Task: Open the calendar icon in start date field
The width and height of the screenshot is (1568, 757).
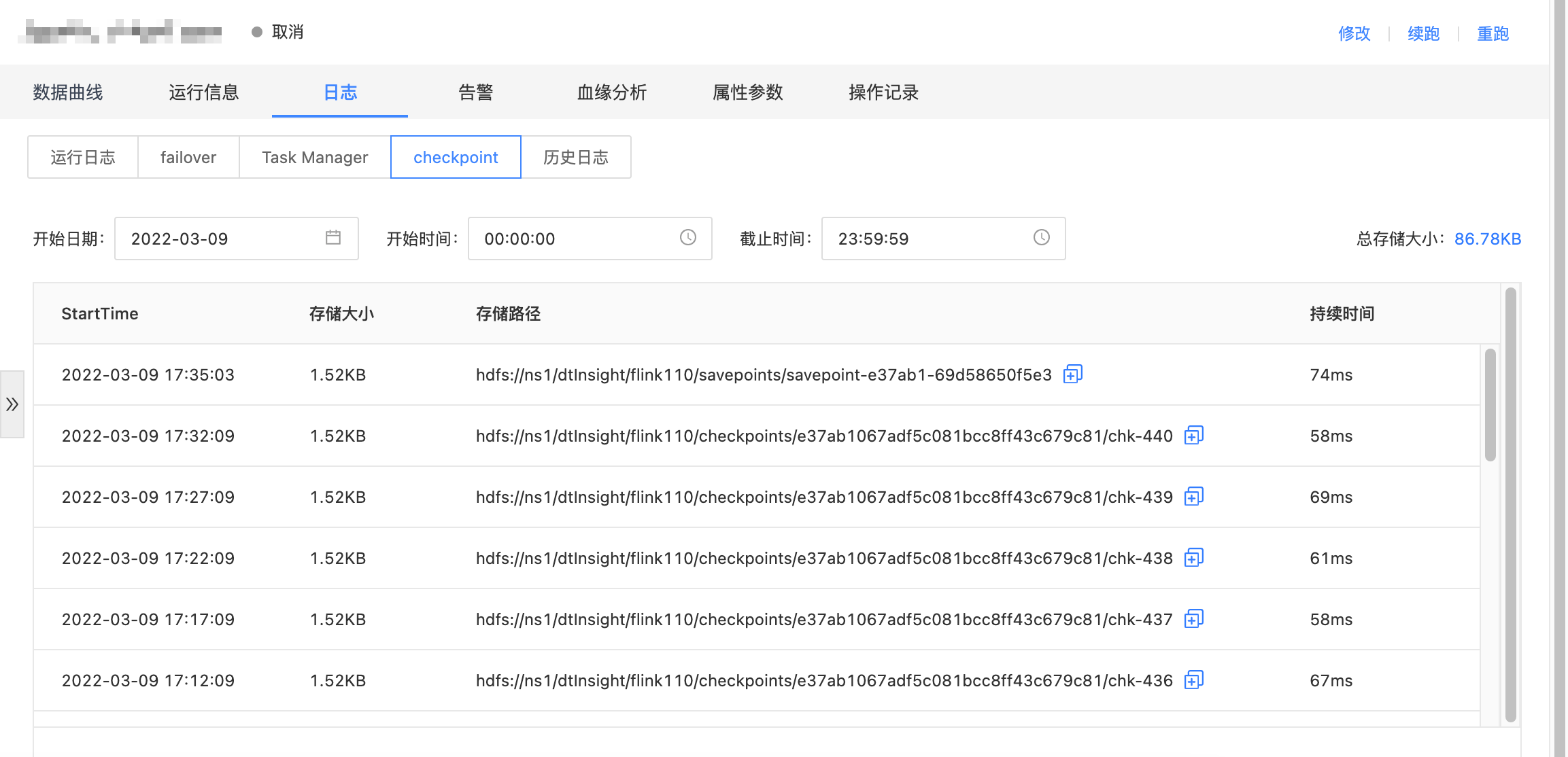Action: (333, 237)
